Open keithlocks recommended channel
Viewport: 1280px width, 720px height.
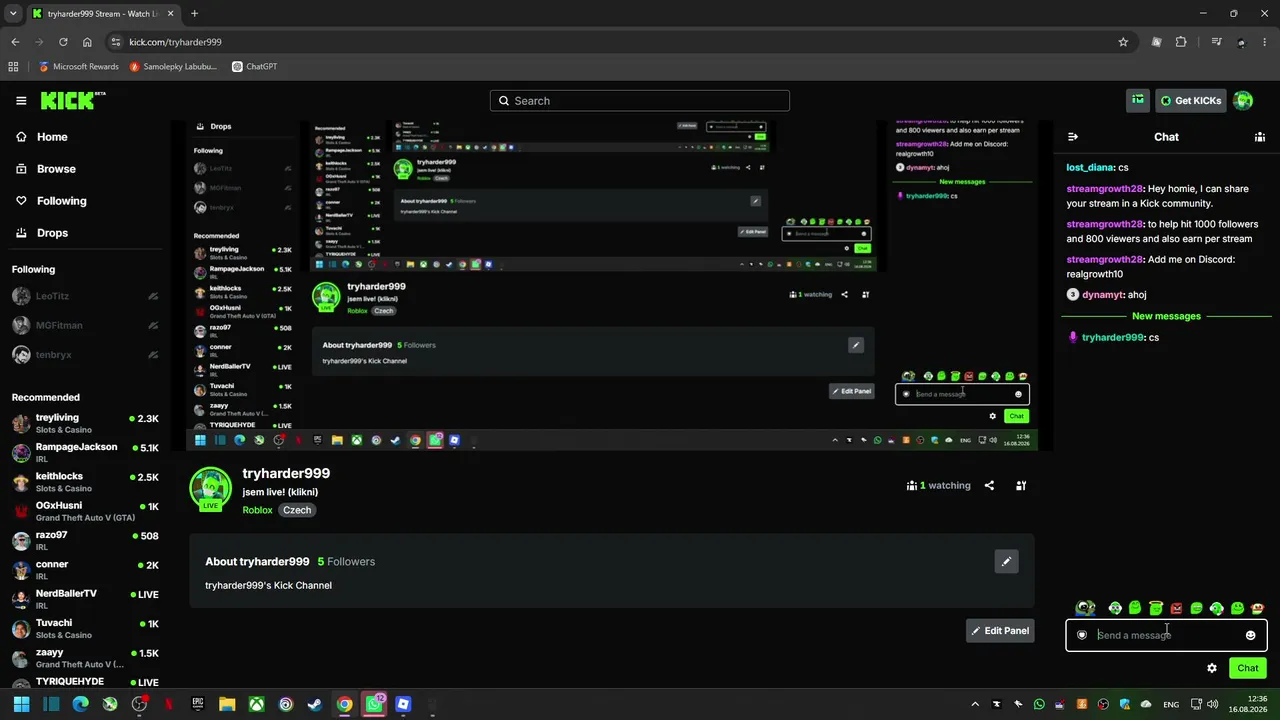[84, 482]
